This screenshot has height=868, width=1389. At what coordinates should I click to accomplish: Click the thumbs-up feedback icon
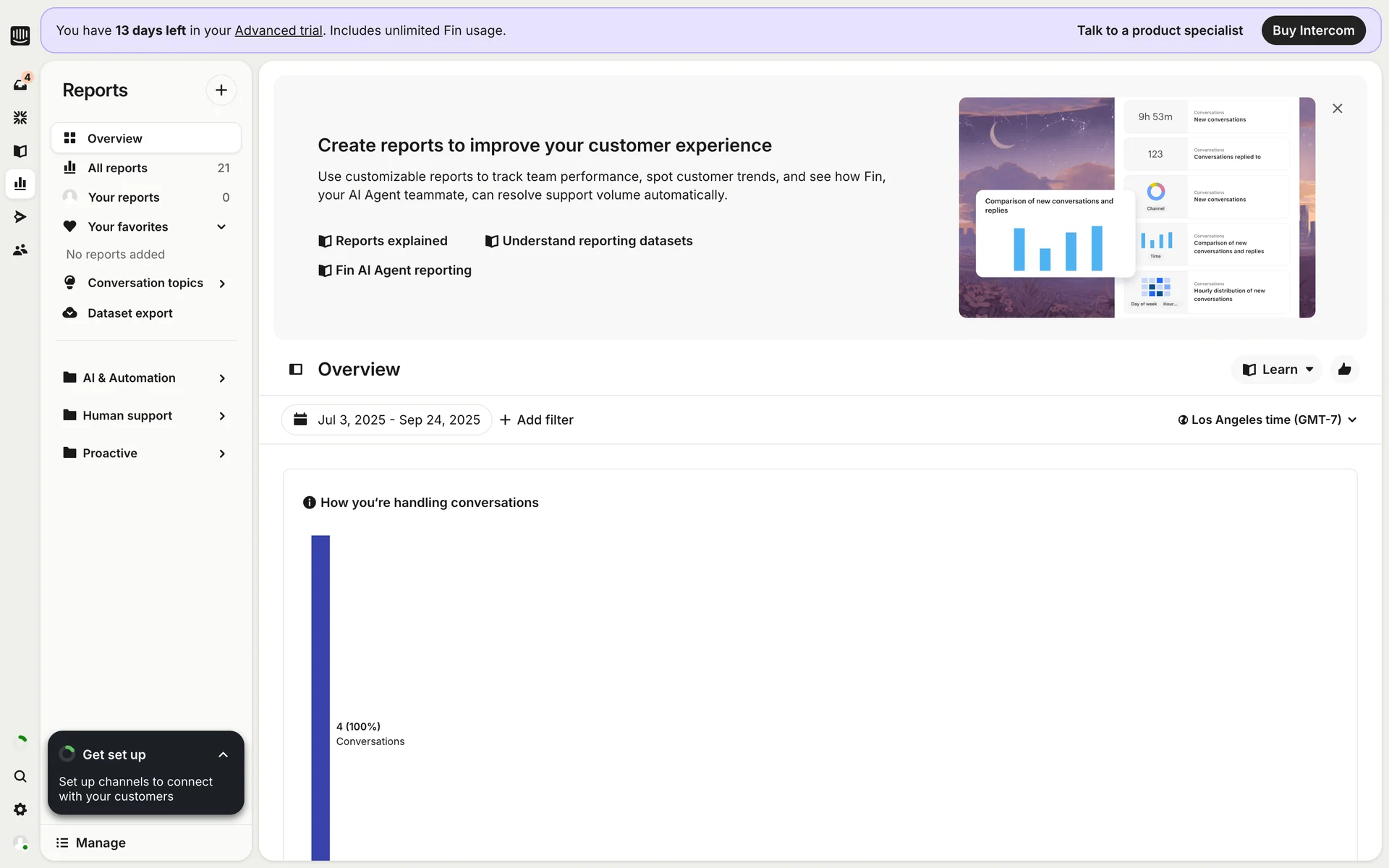tap(1344, 370)
